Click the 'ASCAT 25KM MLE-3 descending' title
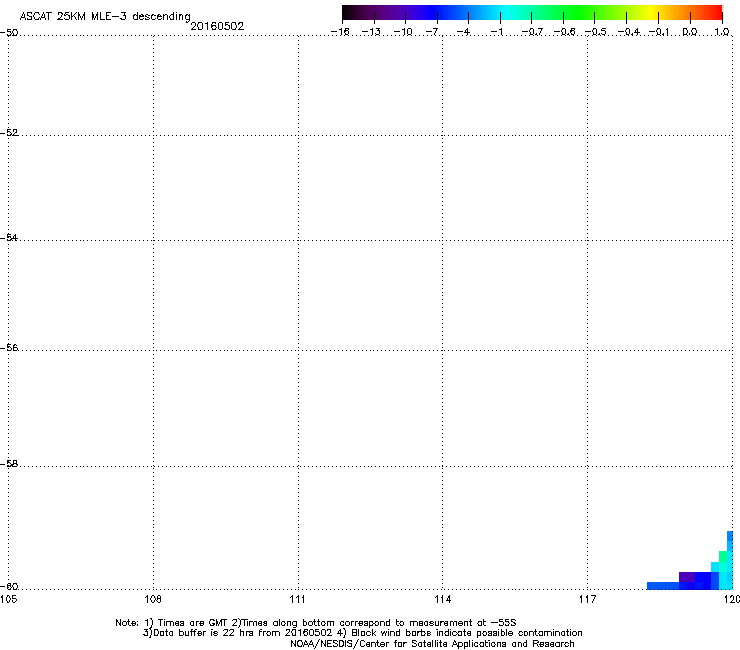The width and height of the screenshot is (740, 650). click(x=105, y=17)
